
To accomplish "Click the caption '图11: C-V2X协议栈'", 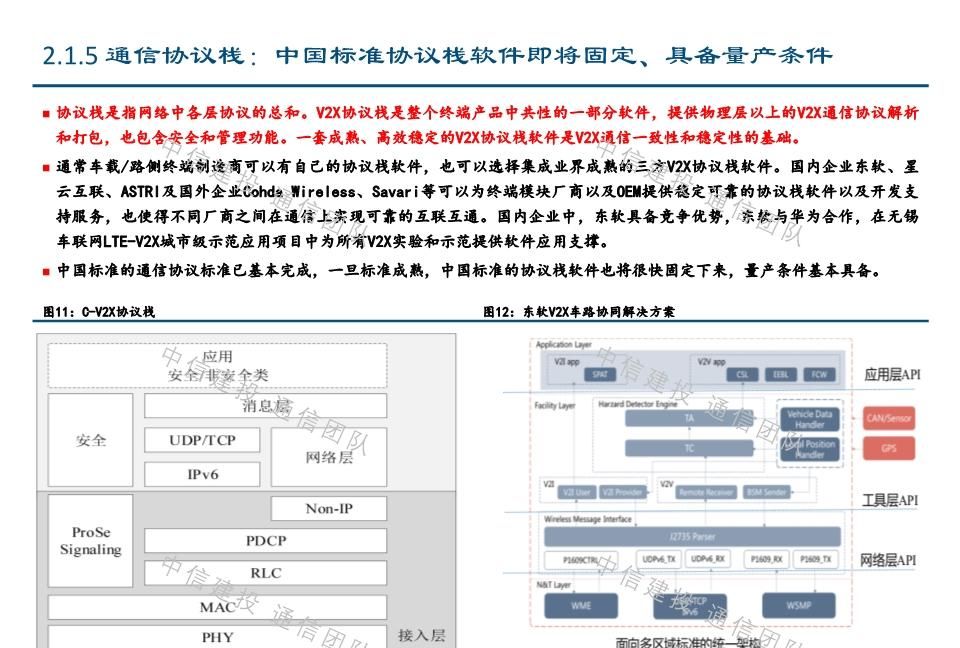I will (99, 312).
